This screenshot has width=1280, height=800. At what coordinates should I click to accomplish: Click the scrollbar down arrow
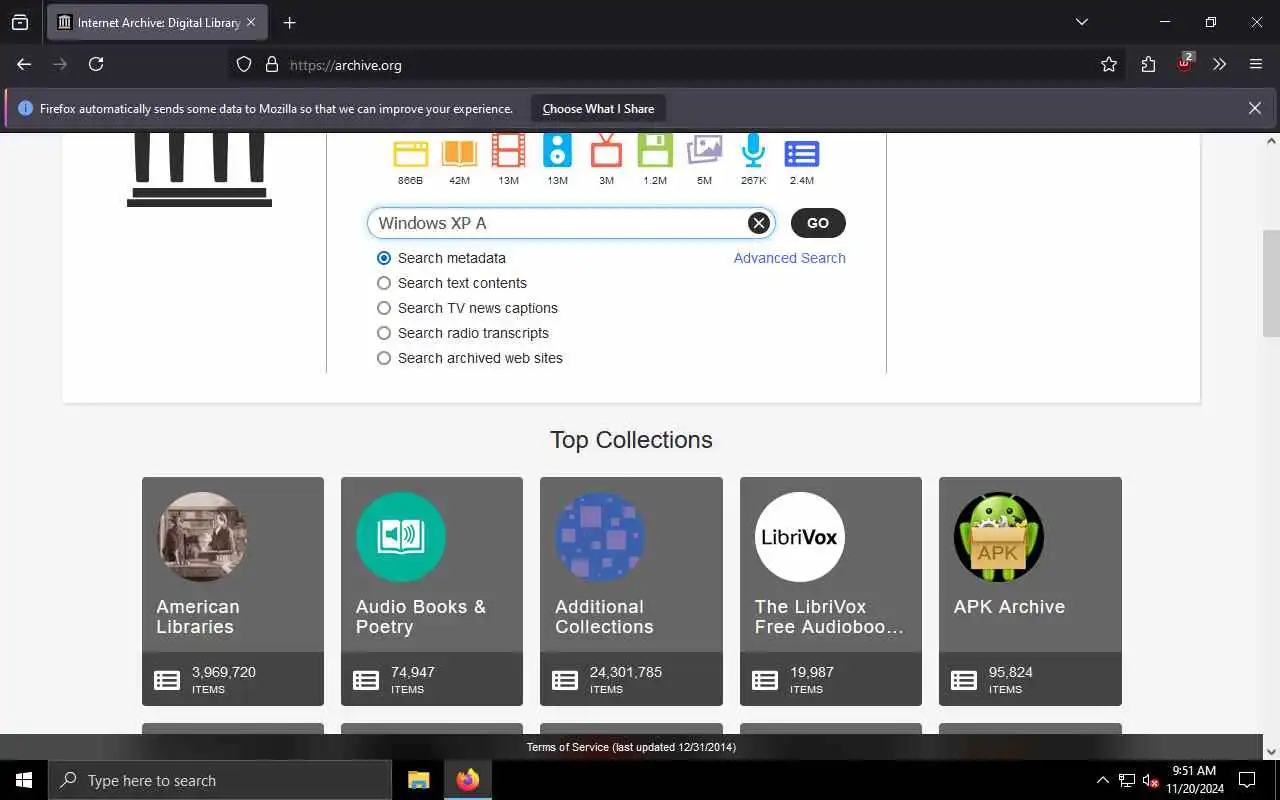[x=1271, y=751]
